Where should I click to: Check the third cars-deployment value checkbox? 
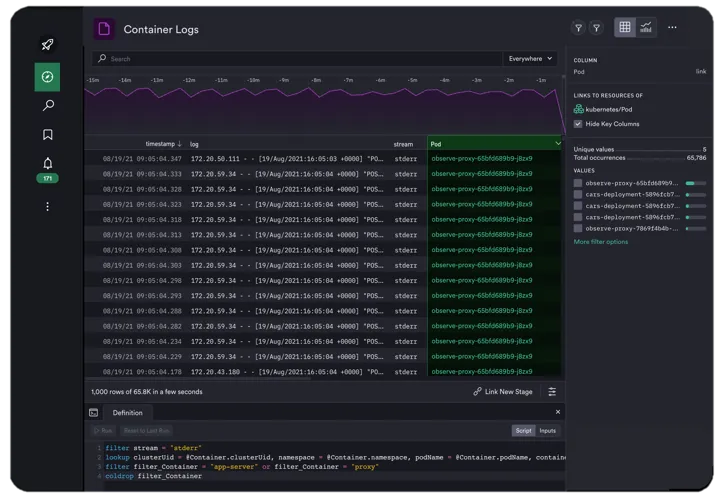[578, 217]
